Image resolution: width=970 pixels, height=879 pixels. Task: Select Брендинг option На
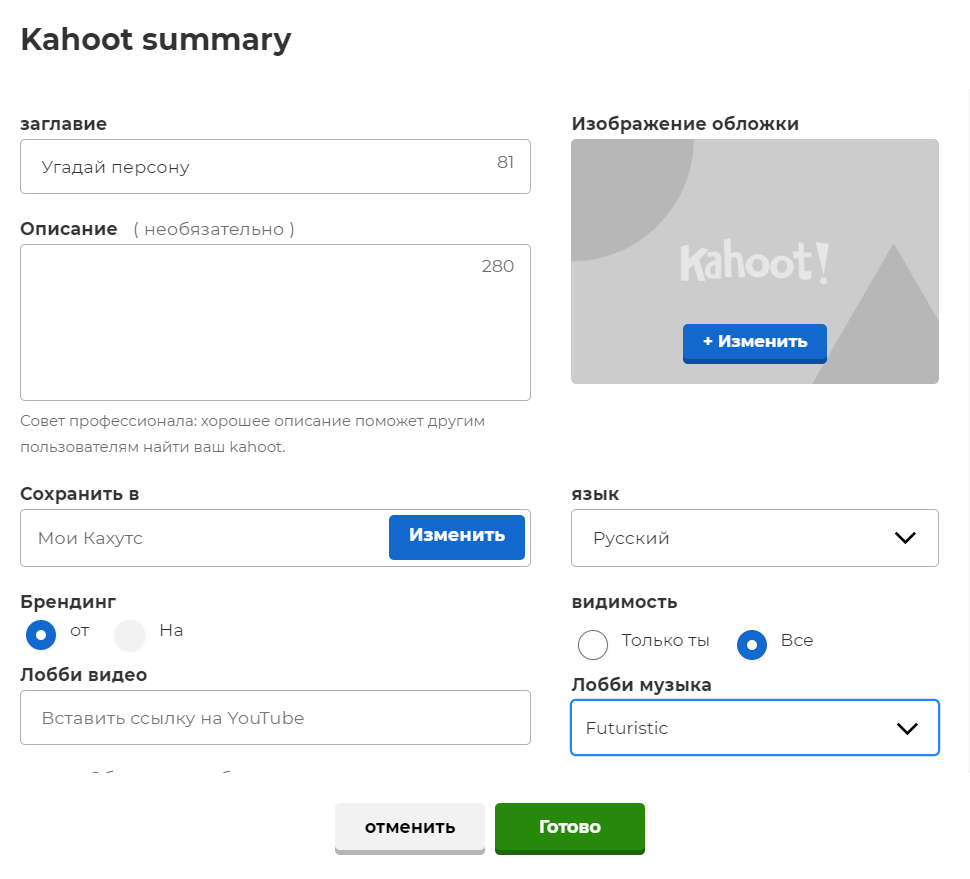tap(130, 635)
